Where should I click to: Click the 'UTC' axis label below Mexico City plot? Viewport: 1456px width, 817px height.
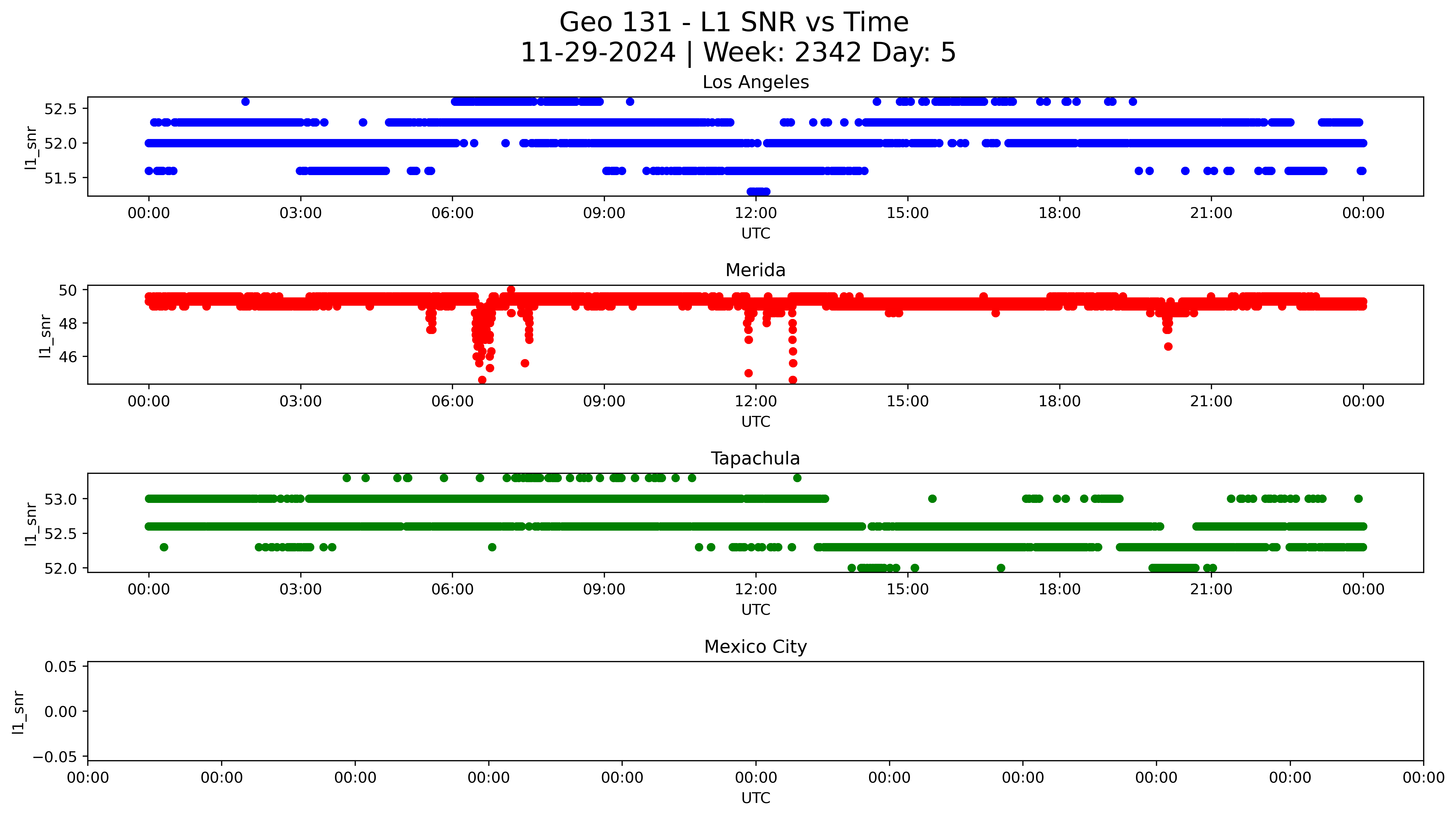click(755, 798)
